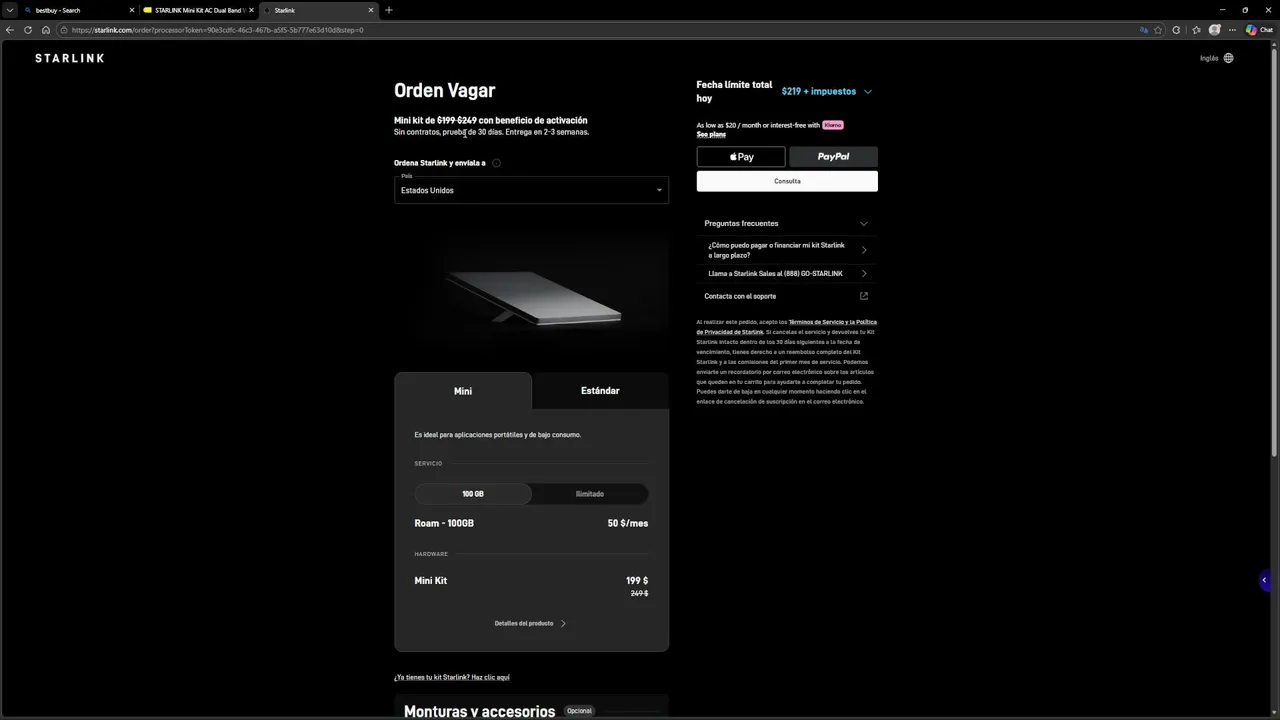The image size is (1280, 720).
Task: Select the Mini kit tab
Action: point(463,391)
